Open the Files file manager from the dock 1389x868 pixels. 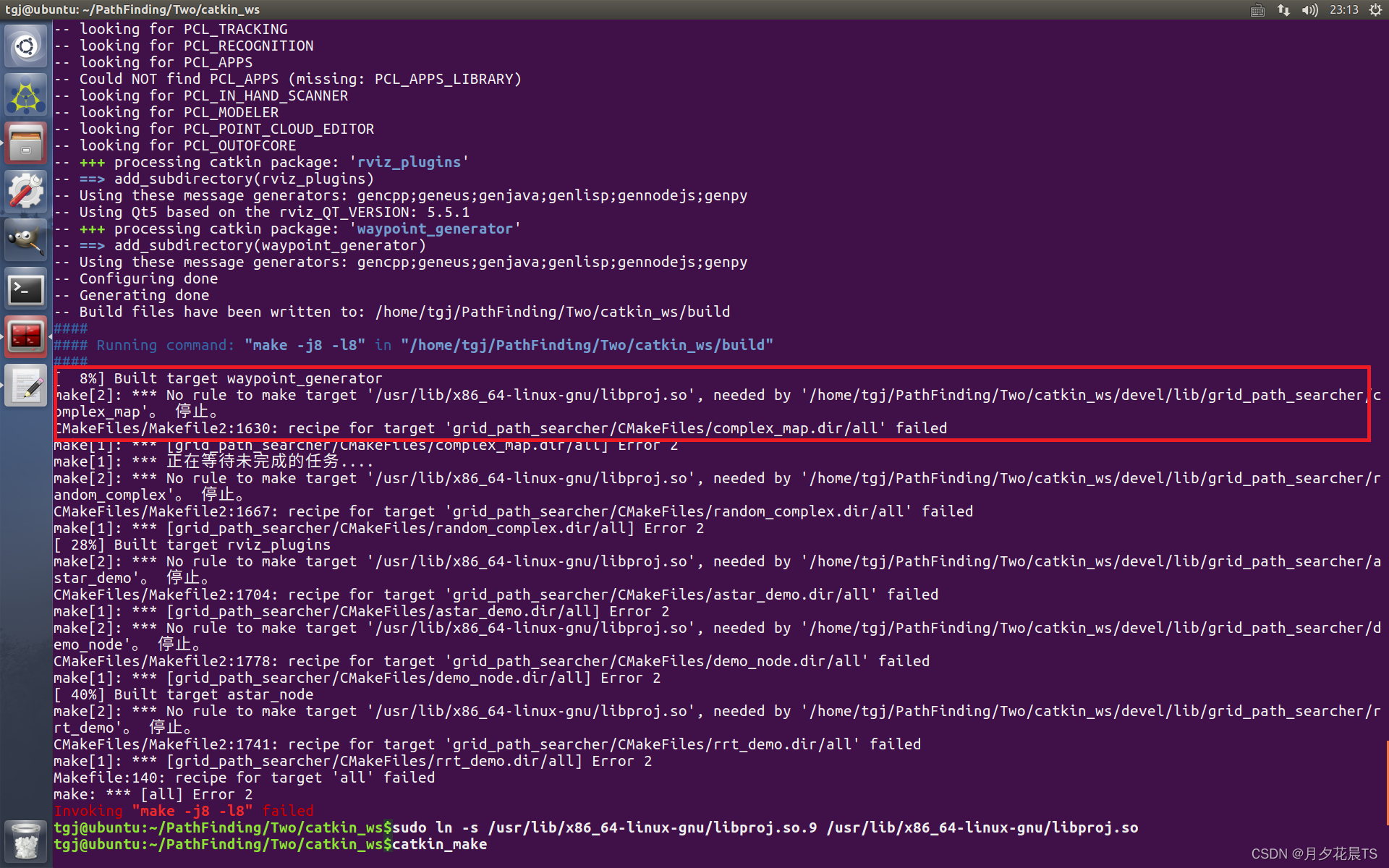tap(26, 143)
